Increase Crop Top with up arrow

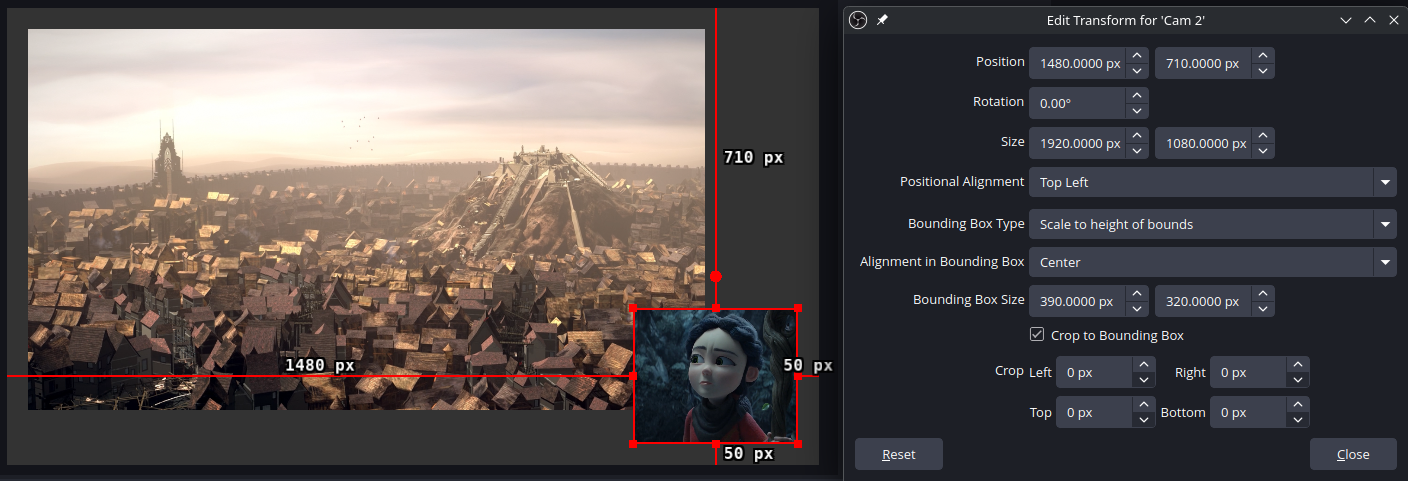1144,405
